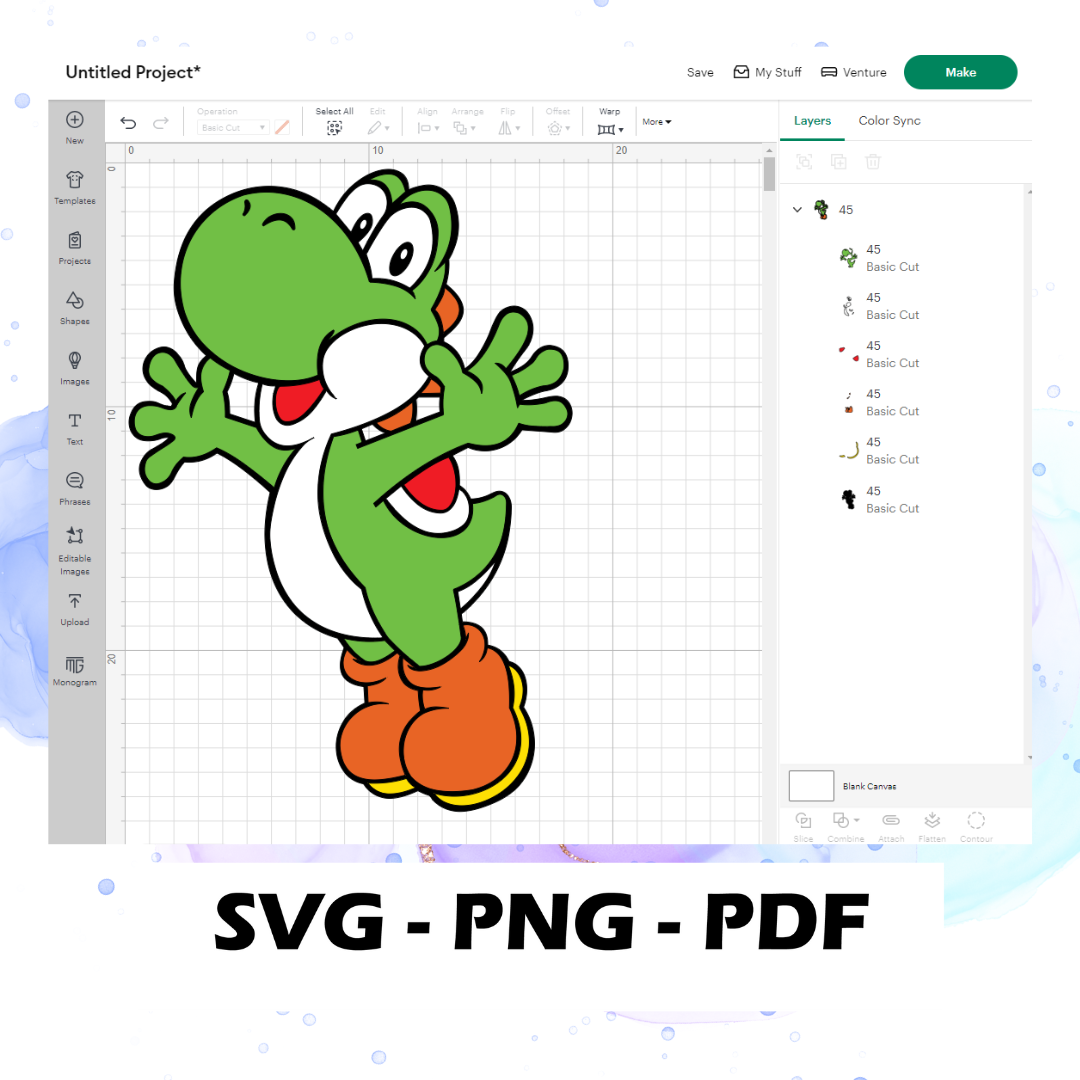Open the Upload tool
This screenshot has height=1080, width=1080.
[x=74, y=610]
